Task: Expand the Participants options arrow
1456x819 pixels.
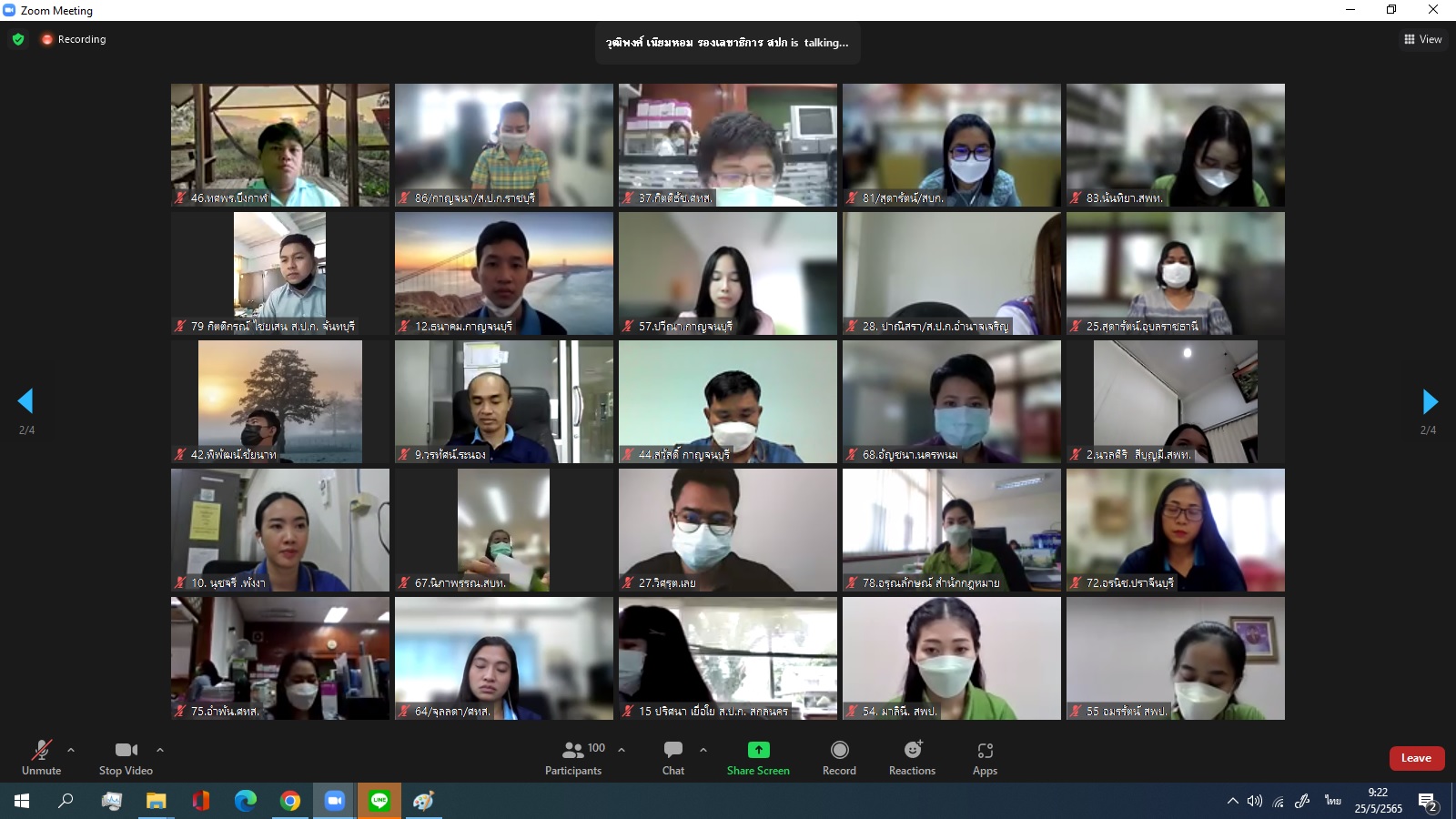Action: [622, 750]
